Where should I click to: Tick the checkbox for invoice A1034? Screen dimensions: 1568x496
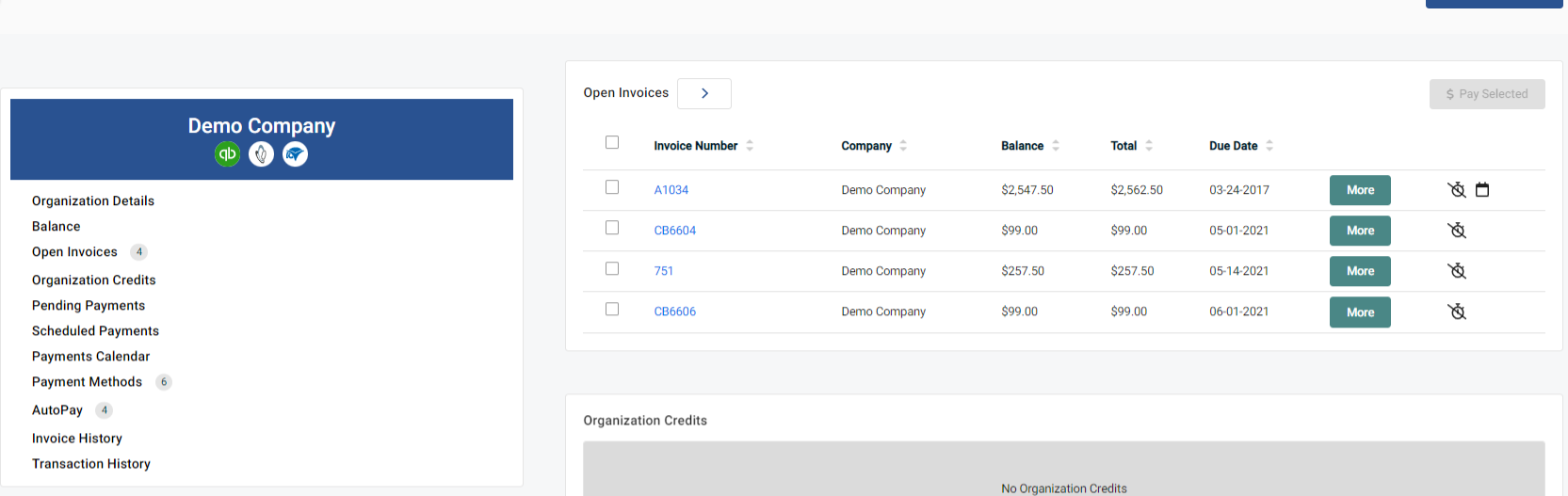click(x=612, y=187)
